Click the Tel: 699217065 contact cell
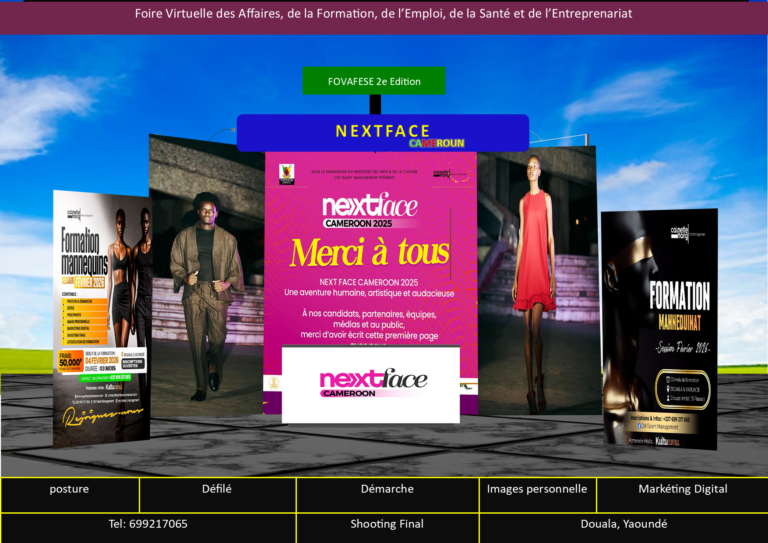The height and width of the screenshot is (543, 768). [148, 528]
